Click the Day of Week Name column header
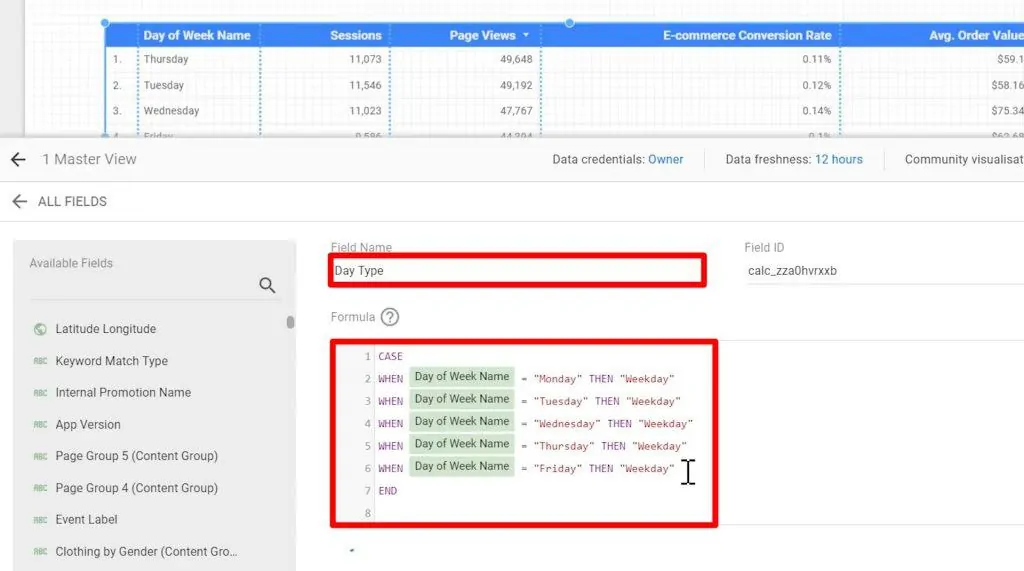 (x=196, y=35)
